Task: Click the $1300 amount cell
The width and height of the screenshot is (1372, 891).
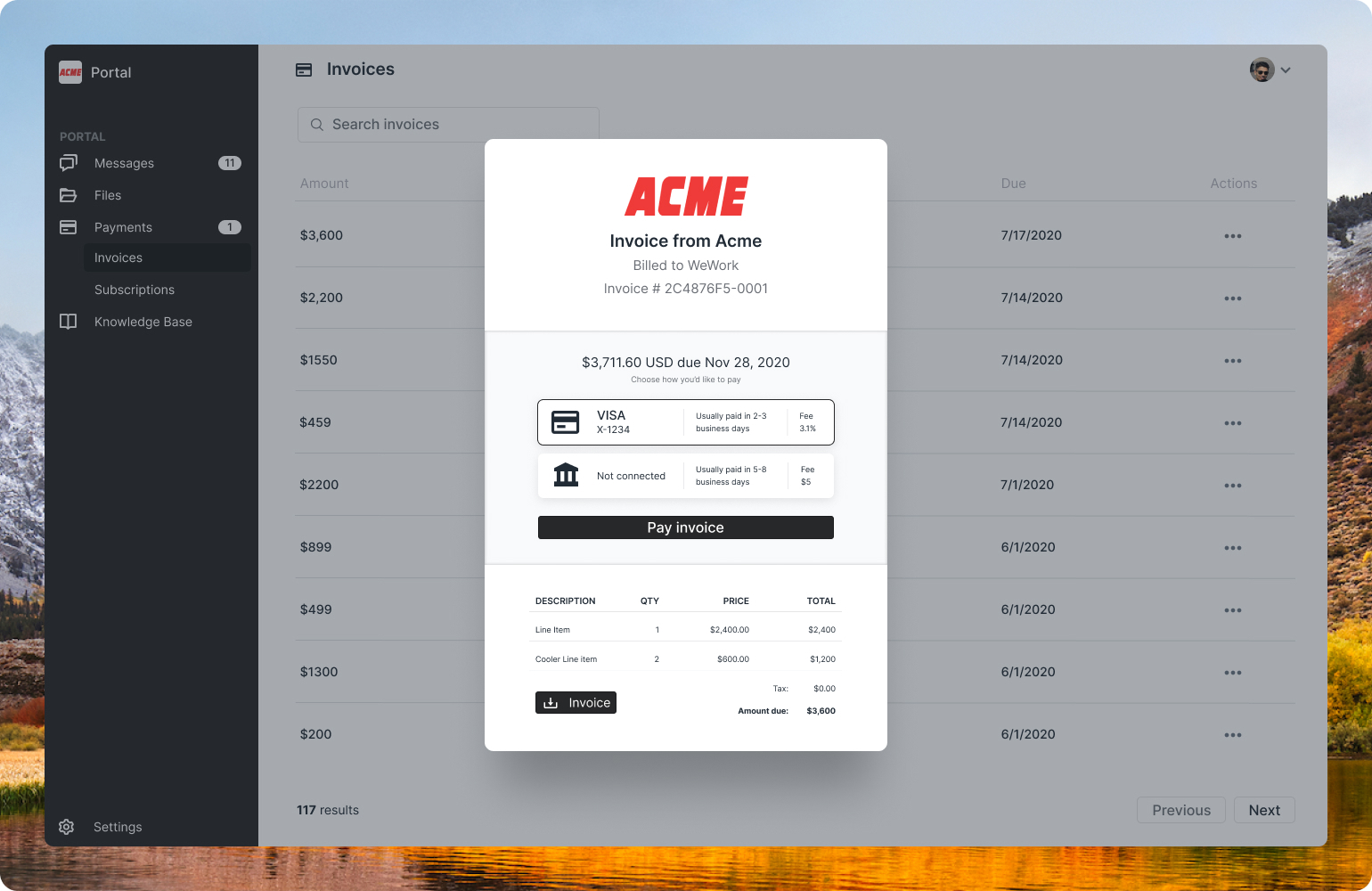Action: 319,672
